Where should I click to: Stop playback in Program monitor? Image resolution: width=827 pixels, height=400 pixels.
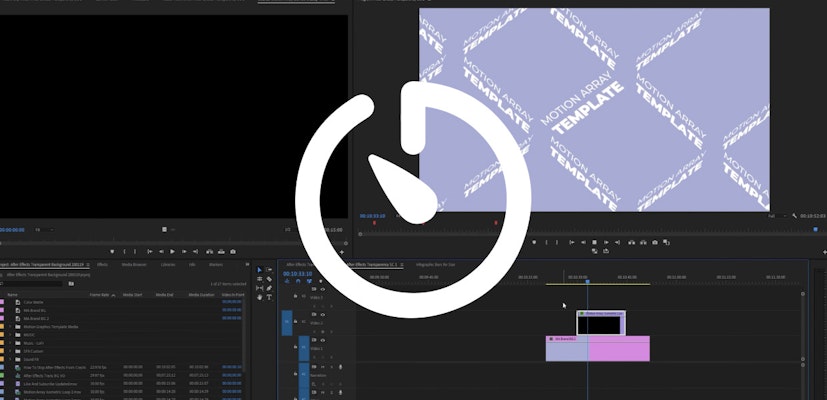pyautogui.click(x=594, y=242)
